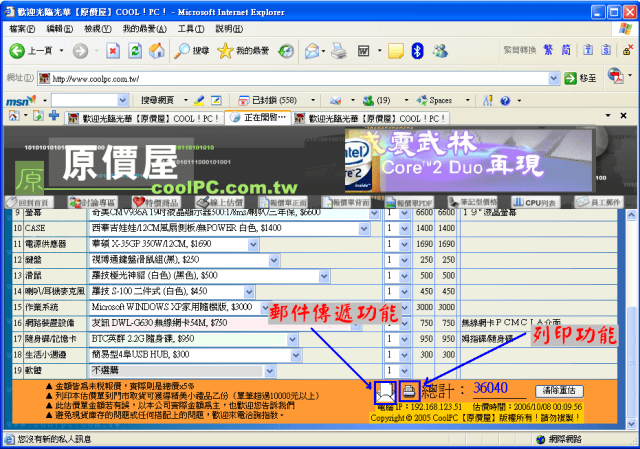
Task: Click the 員工郵件 nav button
Action: tap(599, 202)
